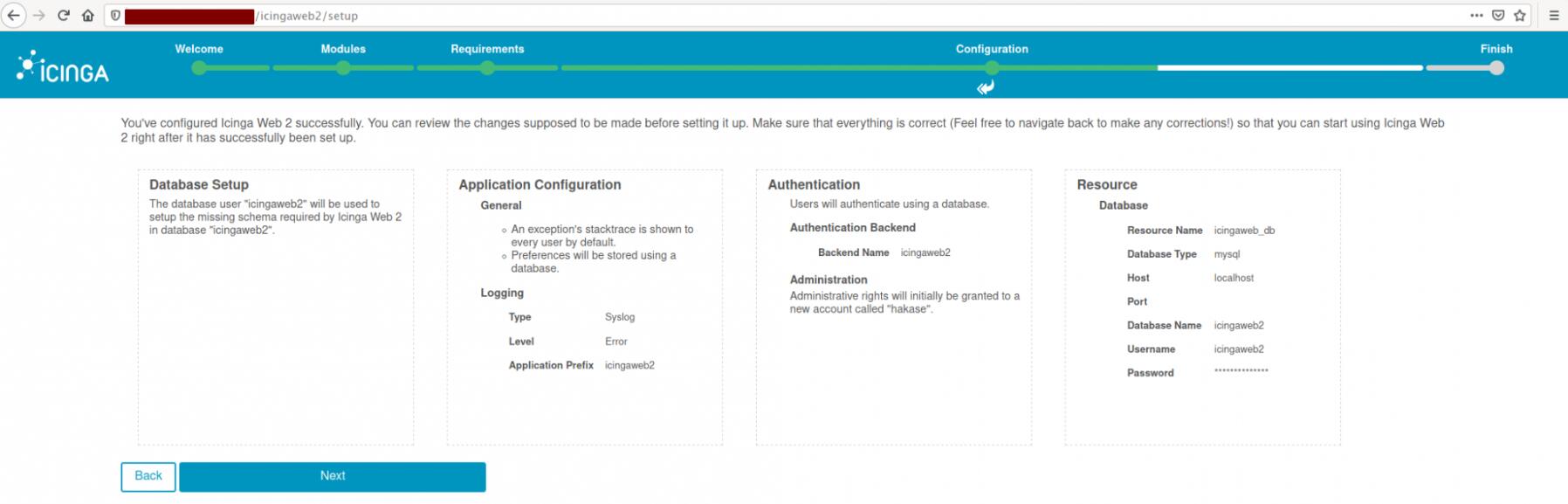This screenshot has height=504, width=1568.
Task: Click the Database Type label
Action: pyautogui.click(x=1162, y=254)
